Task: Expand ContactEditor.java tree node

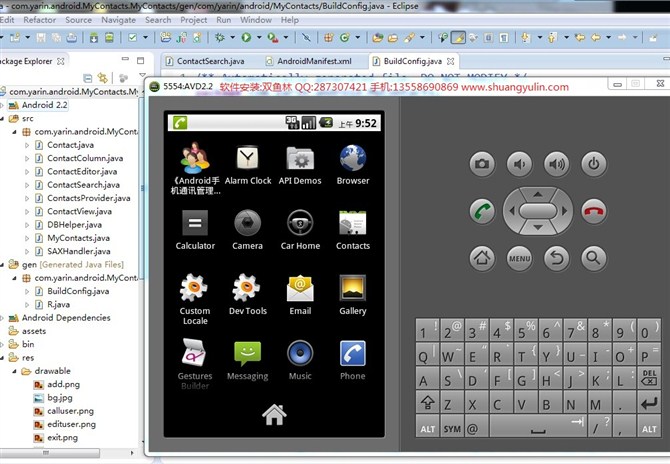Action: [x=27, y=172]
